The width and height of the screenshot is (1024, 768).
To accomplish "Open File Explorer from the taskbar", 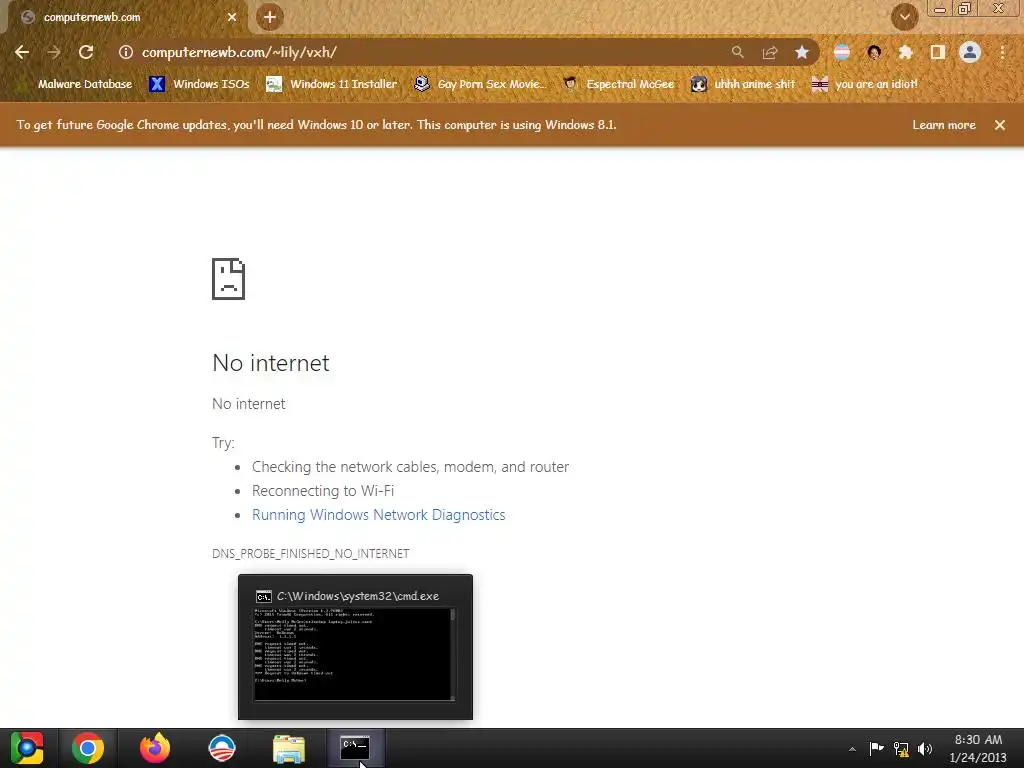I will click(x=289, y=748).
